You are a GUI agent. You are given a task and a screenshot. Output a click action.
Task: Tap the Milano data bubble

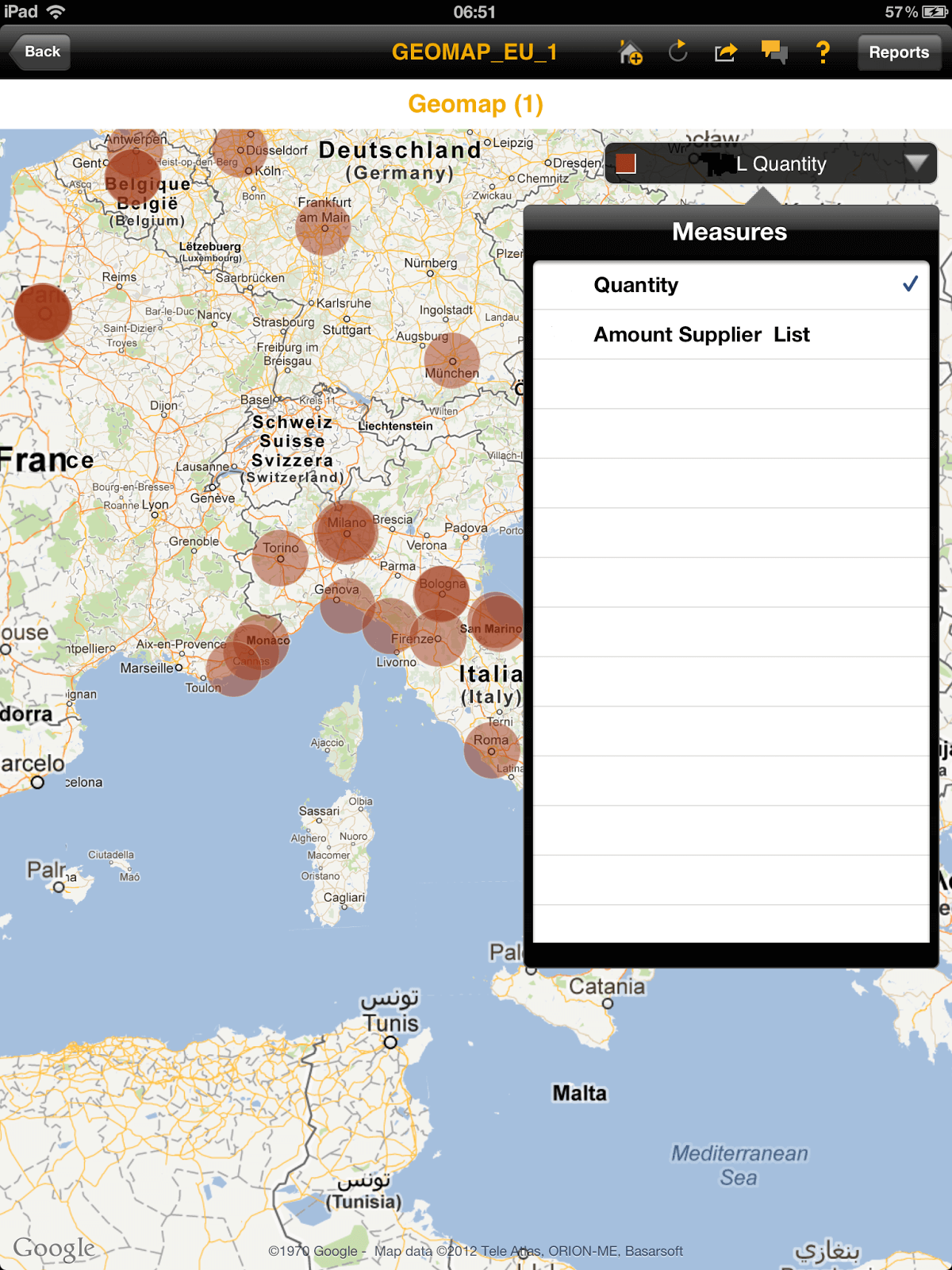pos(346,532)
